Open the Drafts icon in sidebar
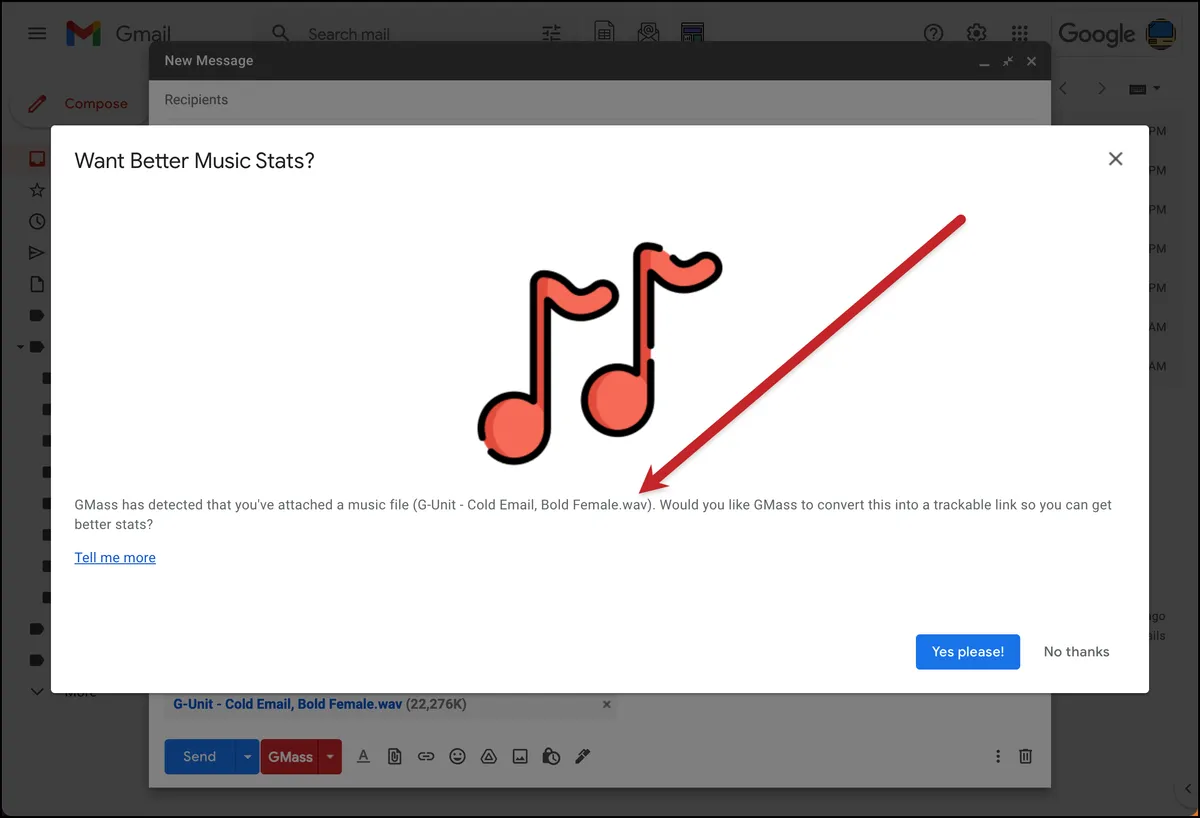 (x=37, y=284)
